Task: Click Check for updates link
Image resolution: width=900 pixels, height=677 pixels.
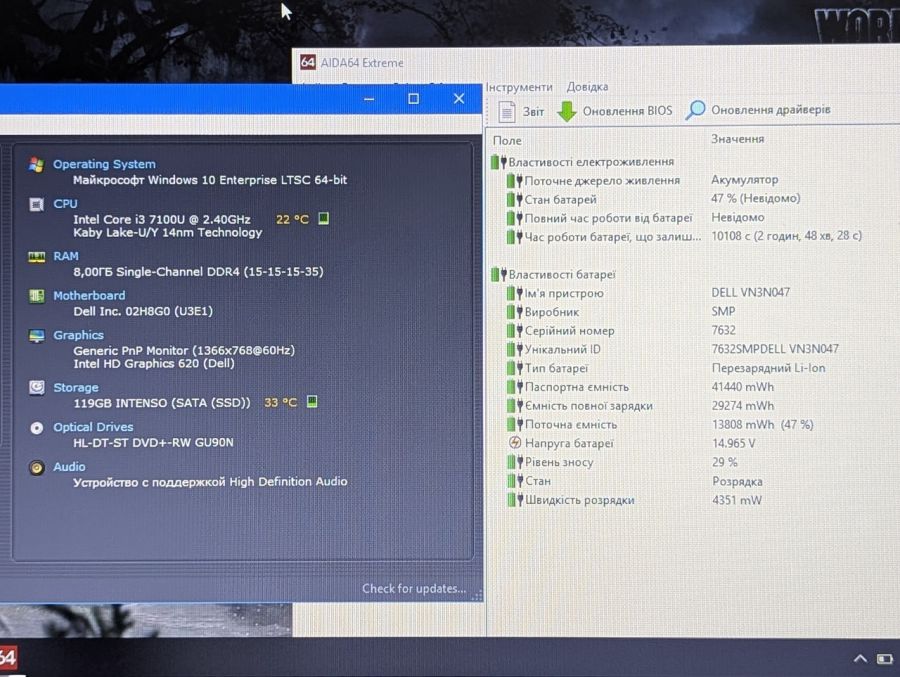Action: pos(414,589)
